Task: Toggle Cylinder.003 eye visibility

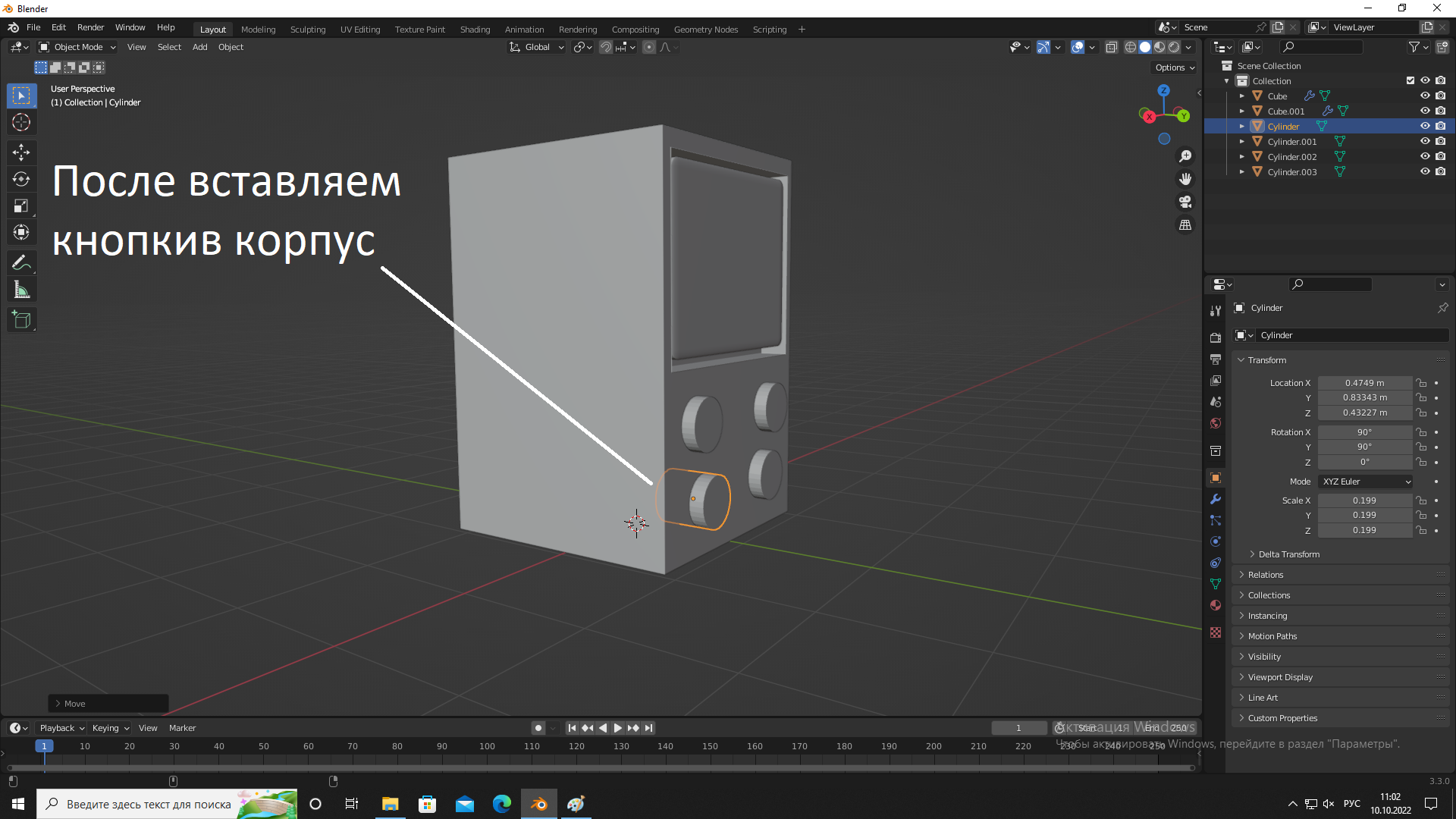Action: pos(1425,171)
